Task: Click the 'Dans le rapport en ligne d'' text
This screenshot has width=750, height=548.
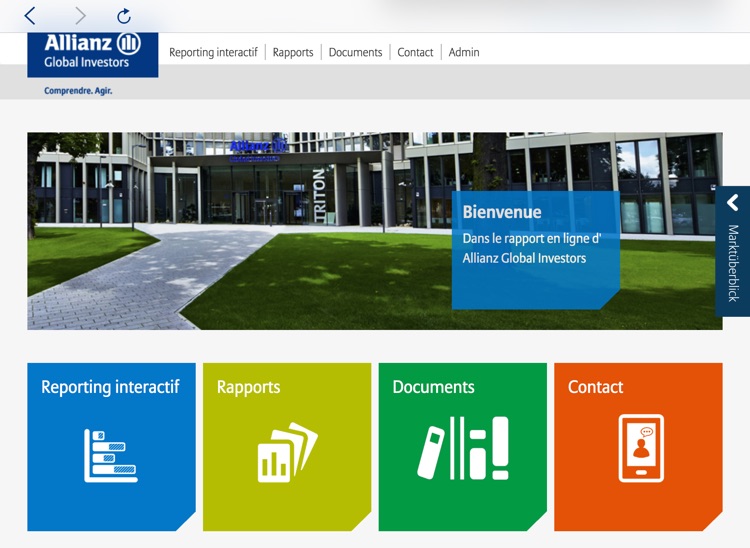Action: coord(532,239)
